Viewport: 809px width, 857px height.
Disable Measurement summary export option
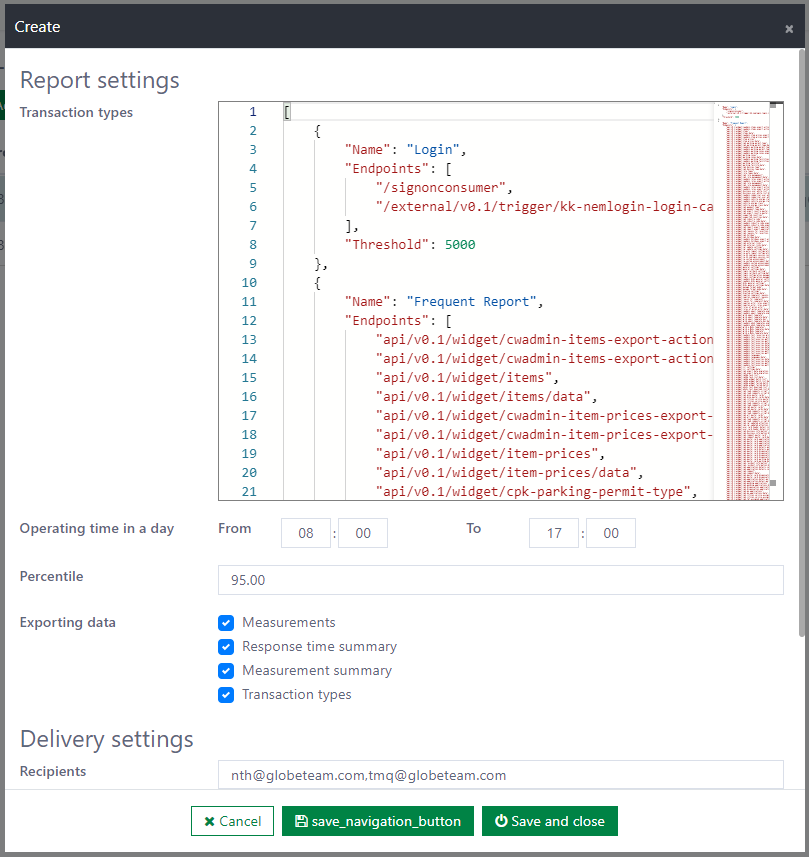pyautogui.click(x=226, y=671)
